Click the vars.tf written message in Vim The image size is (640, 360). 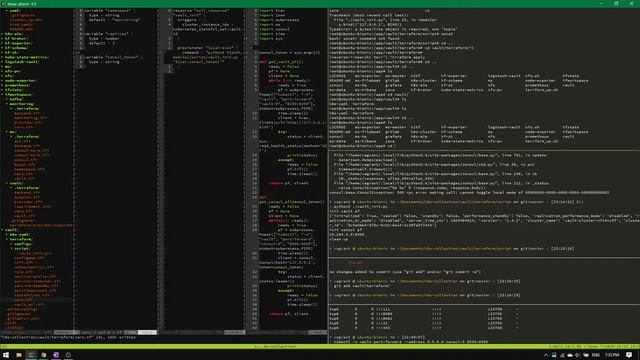coord(68,337)
